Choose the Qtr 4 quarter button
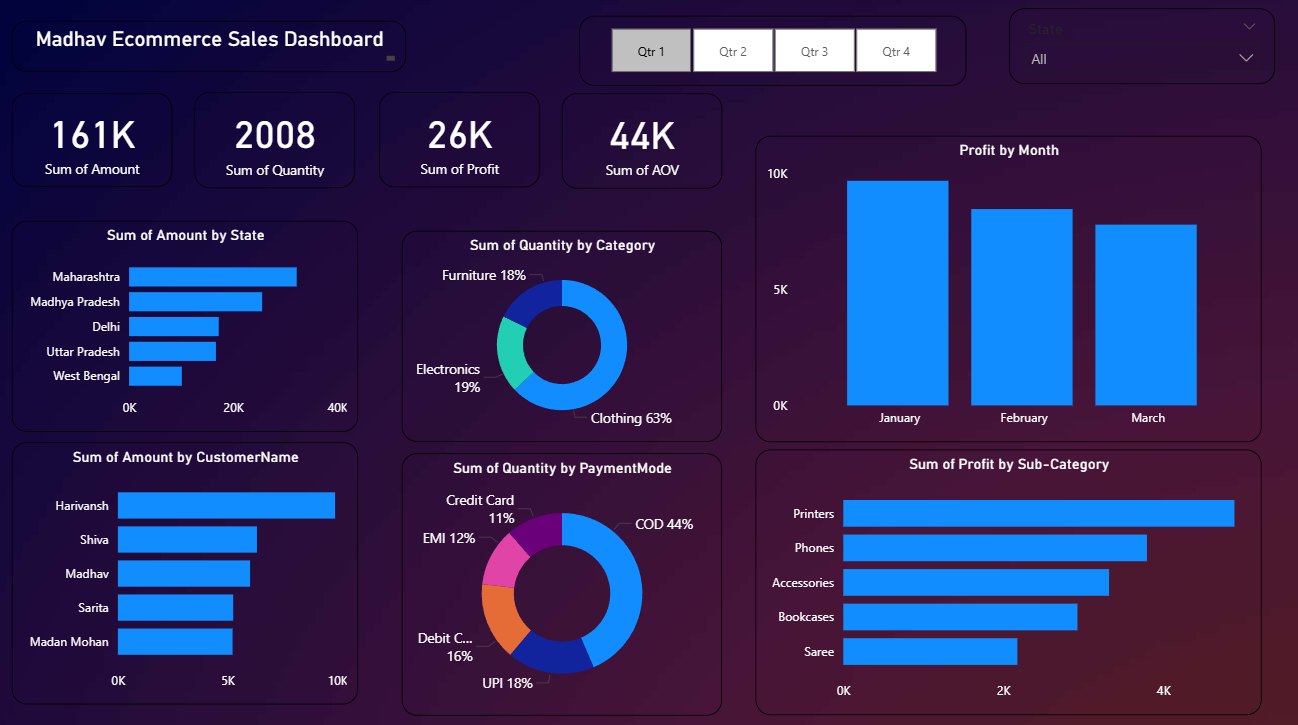This screenshot has height=725, width=1298. (896, 51)
